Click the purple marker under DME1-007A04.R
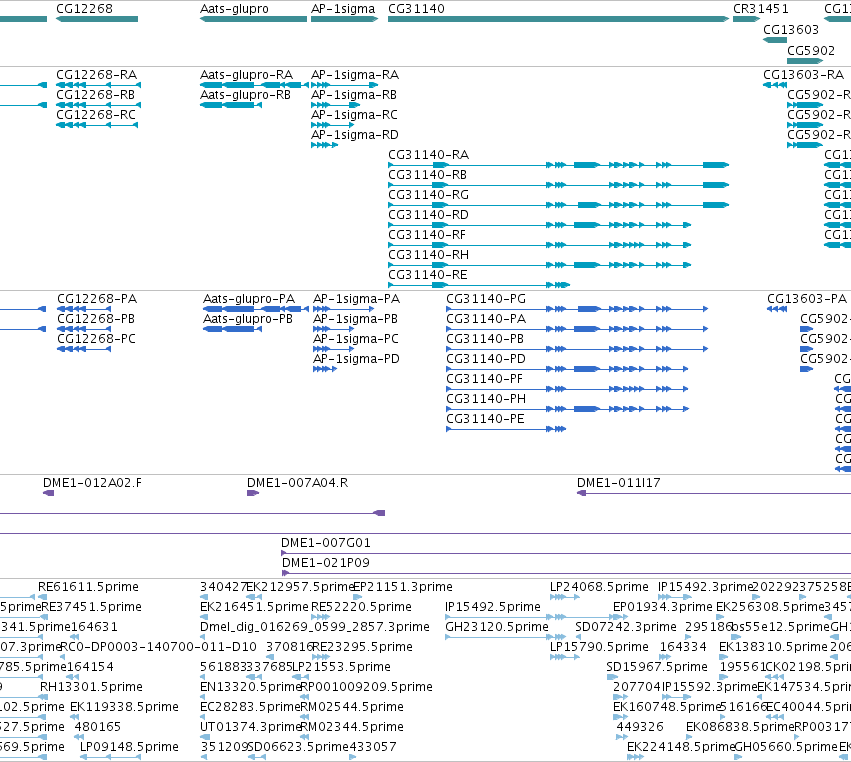Image resolution: width=851 pixels, height=762 pixels. [x=253, y=493]
